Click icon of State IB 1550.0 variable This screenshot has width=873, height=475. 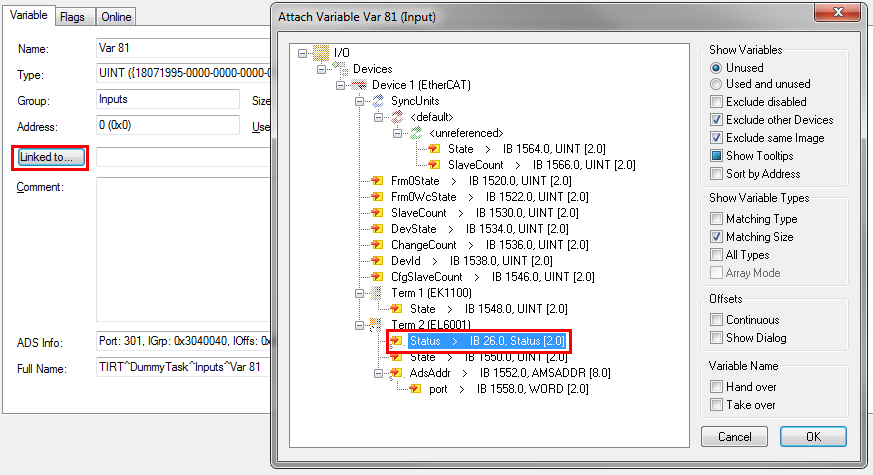pyautogui.click(x=396, y=357)
